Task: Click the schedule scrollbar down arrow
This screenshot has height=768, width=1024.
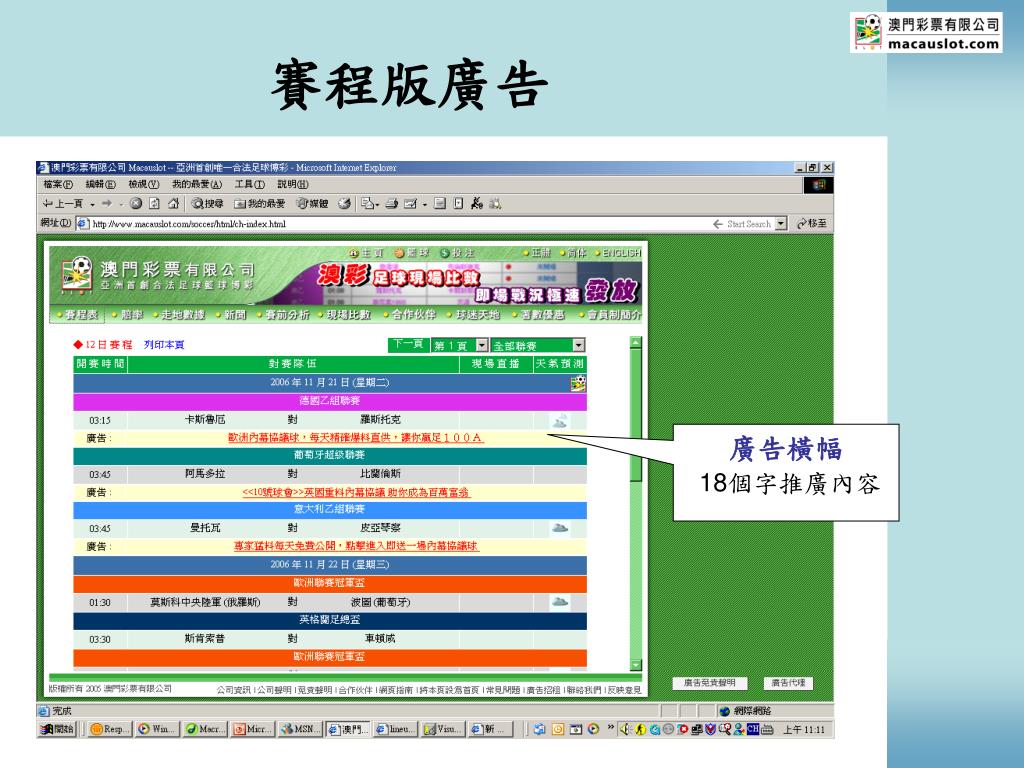Action: [x=635, y=665]
